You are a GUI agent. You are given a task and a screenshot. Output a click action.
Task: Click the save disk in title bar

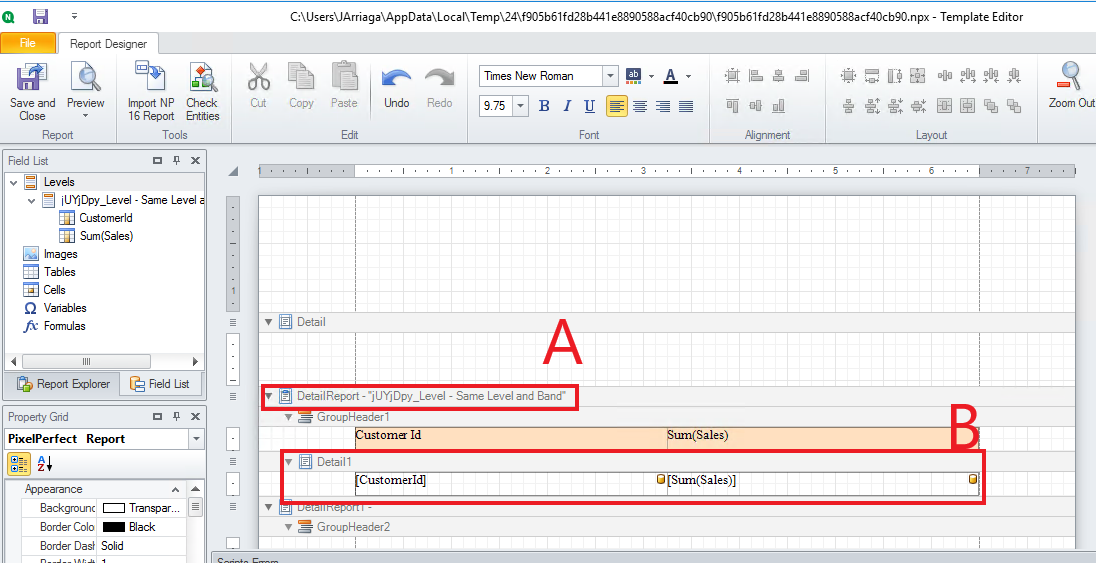click(x=41, y=16)
